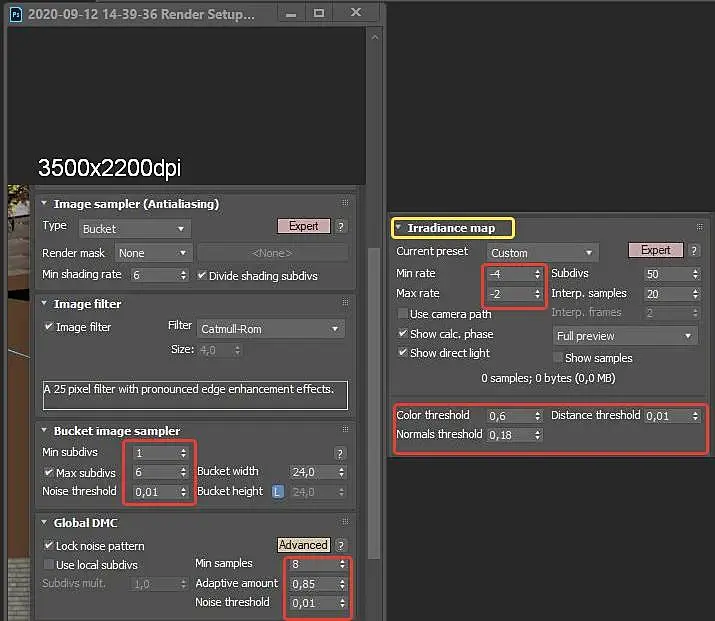The image size is (715, 621).
Task: Toggle Divide shading subdivs checkbox
Action: (x=202, y=275)
